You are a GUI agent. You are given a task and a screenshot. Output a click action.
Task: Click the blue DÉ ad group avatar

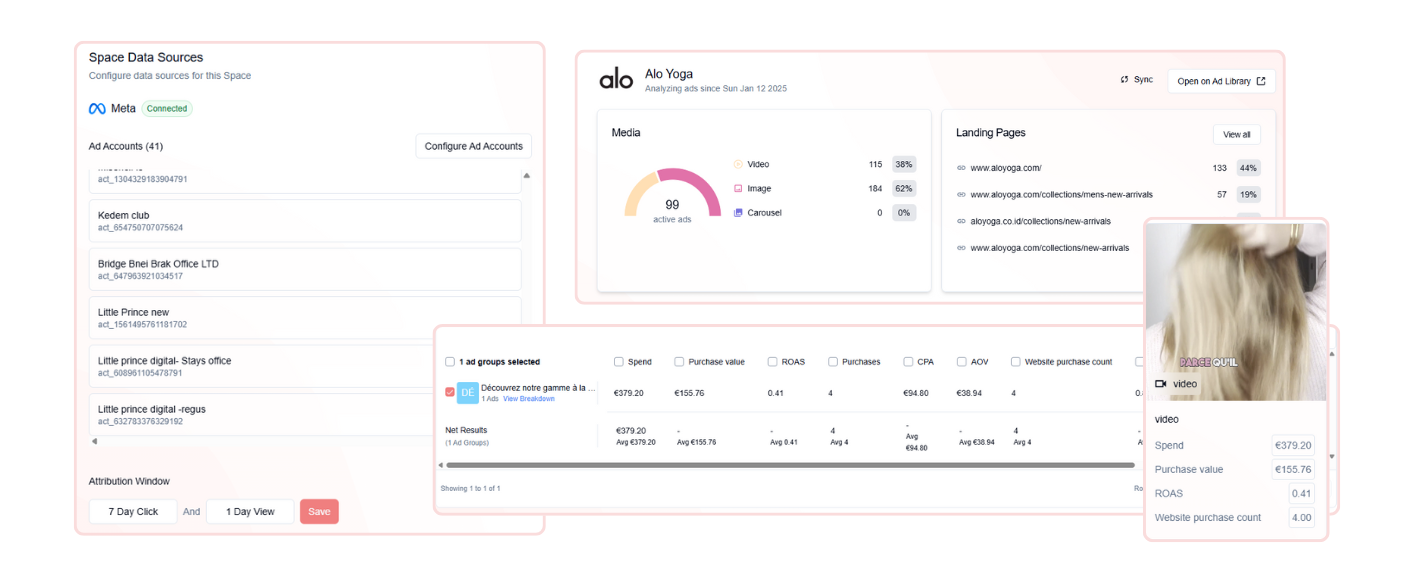(467, 393)
